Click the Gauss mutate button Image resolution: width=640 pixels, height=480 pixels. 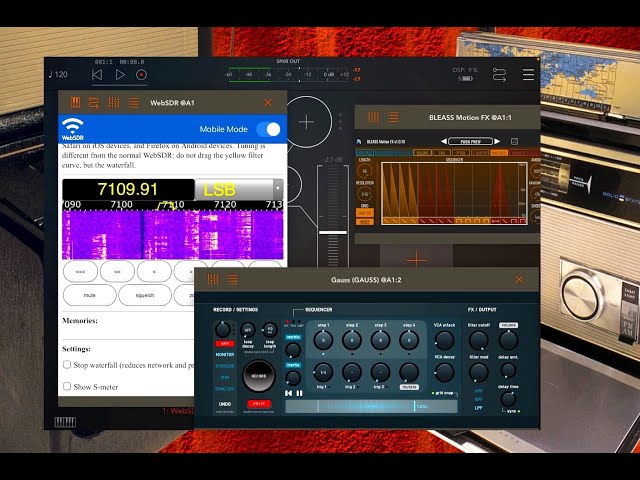coord(409,387)
